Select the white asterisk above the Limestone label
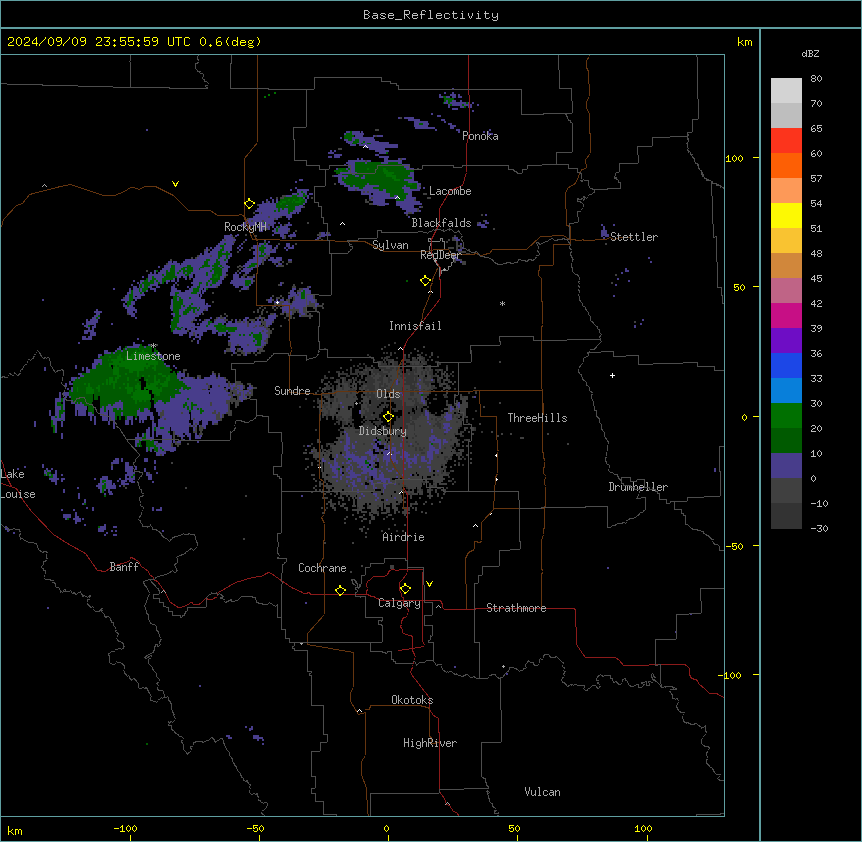The image size is (862, 842). (x=154, y=346)
